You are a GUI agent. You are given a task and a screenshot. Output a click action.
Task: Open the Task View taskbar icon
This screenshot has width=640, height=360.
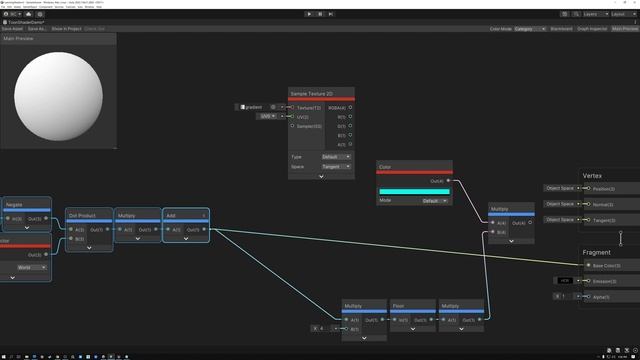18,357
